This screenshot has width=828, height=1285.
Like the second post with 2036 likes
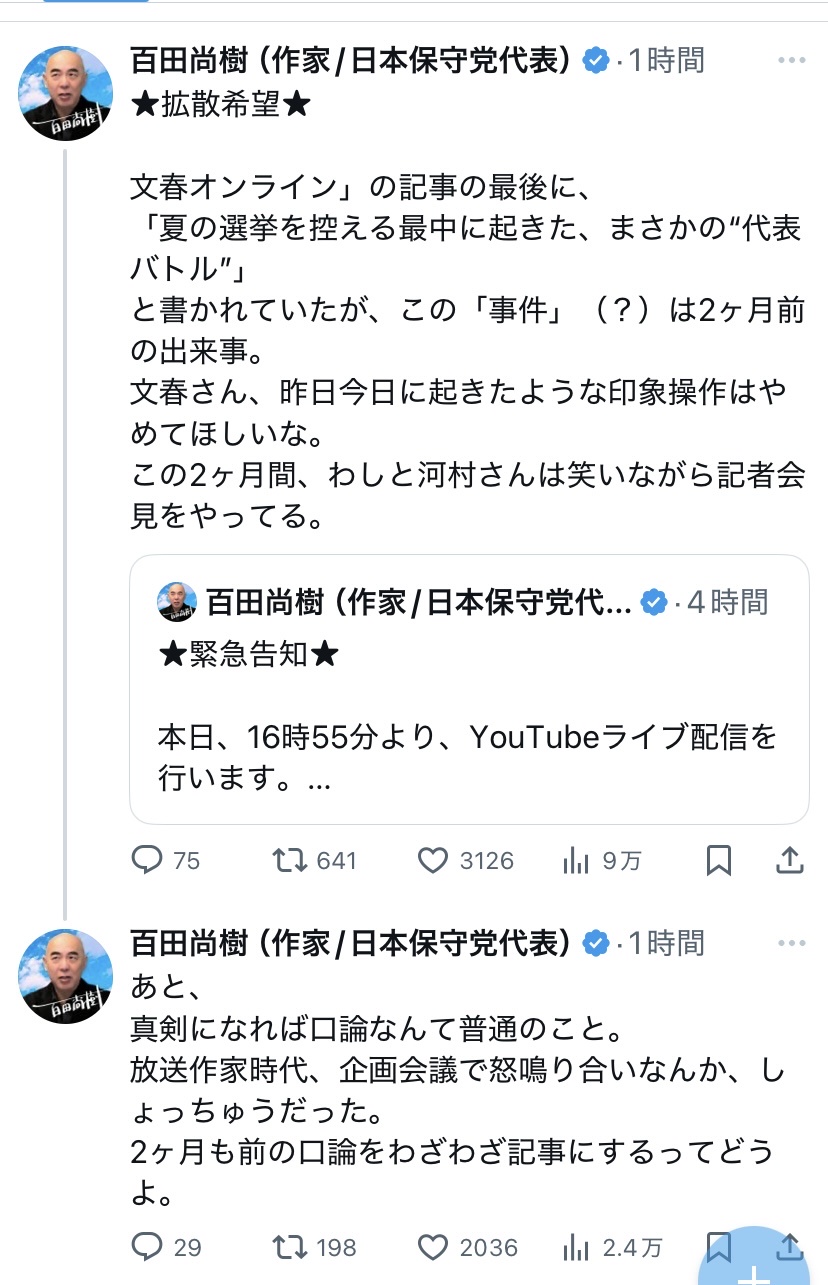click(x=433, y=1247)
